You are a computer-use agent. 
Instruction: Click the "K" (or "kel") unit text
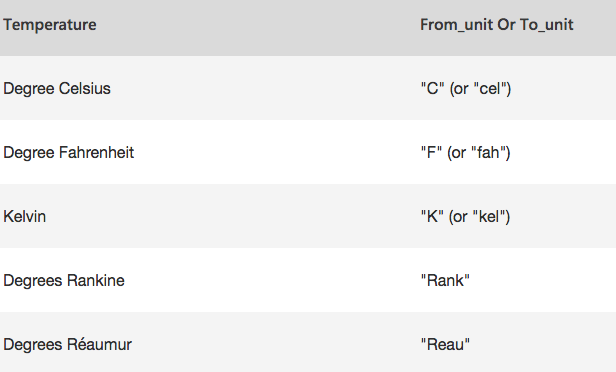tap(465, 216)
